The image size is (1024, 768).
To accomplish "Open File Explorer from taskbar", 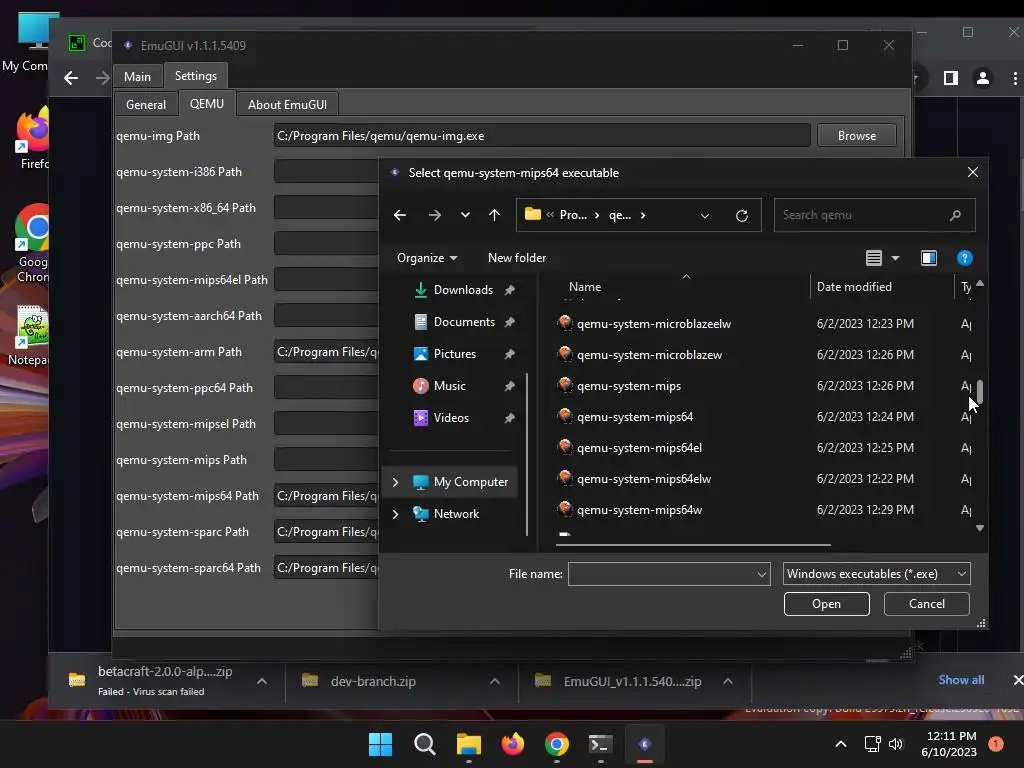I will click(468, 744).
